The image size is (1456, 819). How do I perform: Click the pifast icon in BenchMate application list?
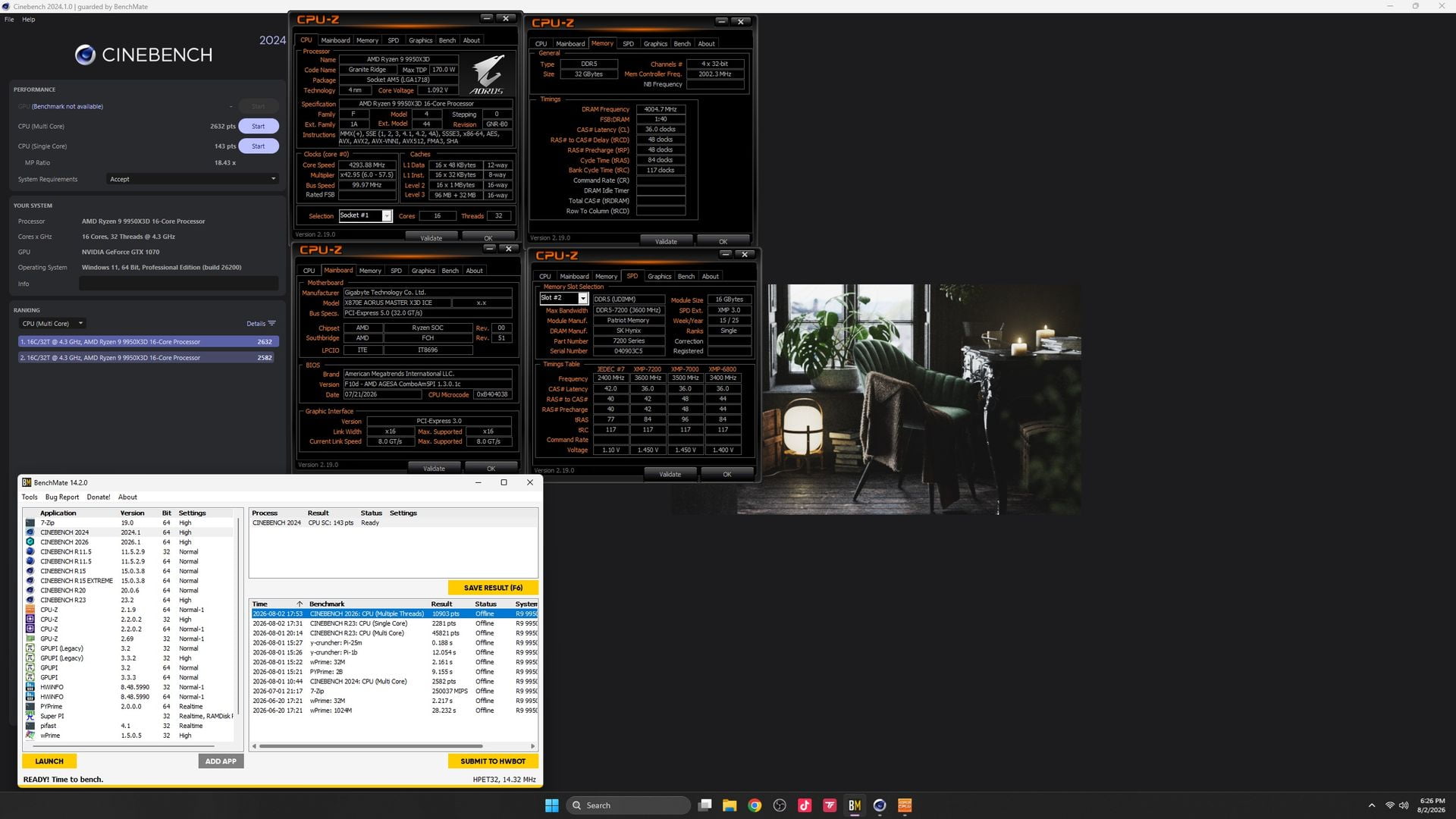click(30, 726)
